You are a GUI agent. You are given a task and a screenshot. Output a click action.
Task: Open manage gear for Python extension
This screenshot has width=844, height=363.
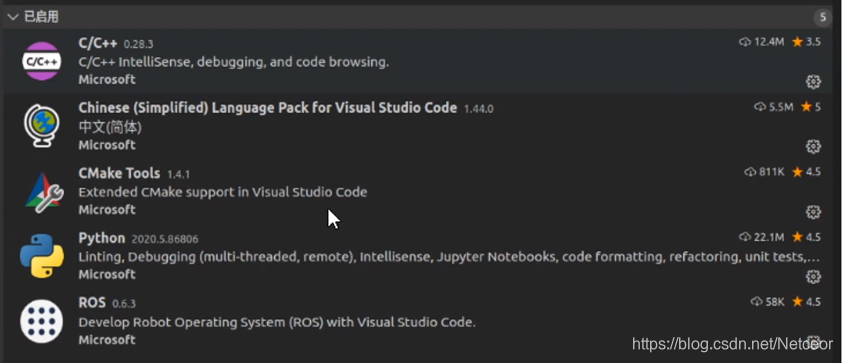pyautogui.click(x=813, y=277)
